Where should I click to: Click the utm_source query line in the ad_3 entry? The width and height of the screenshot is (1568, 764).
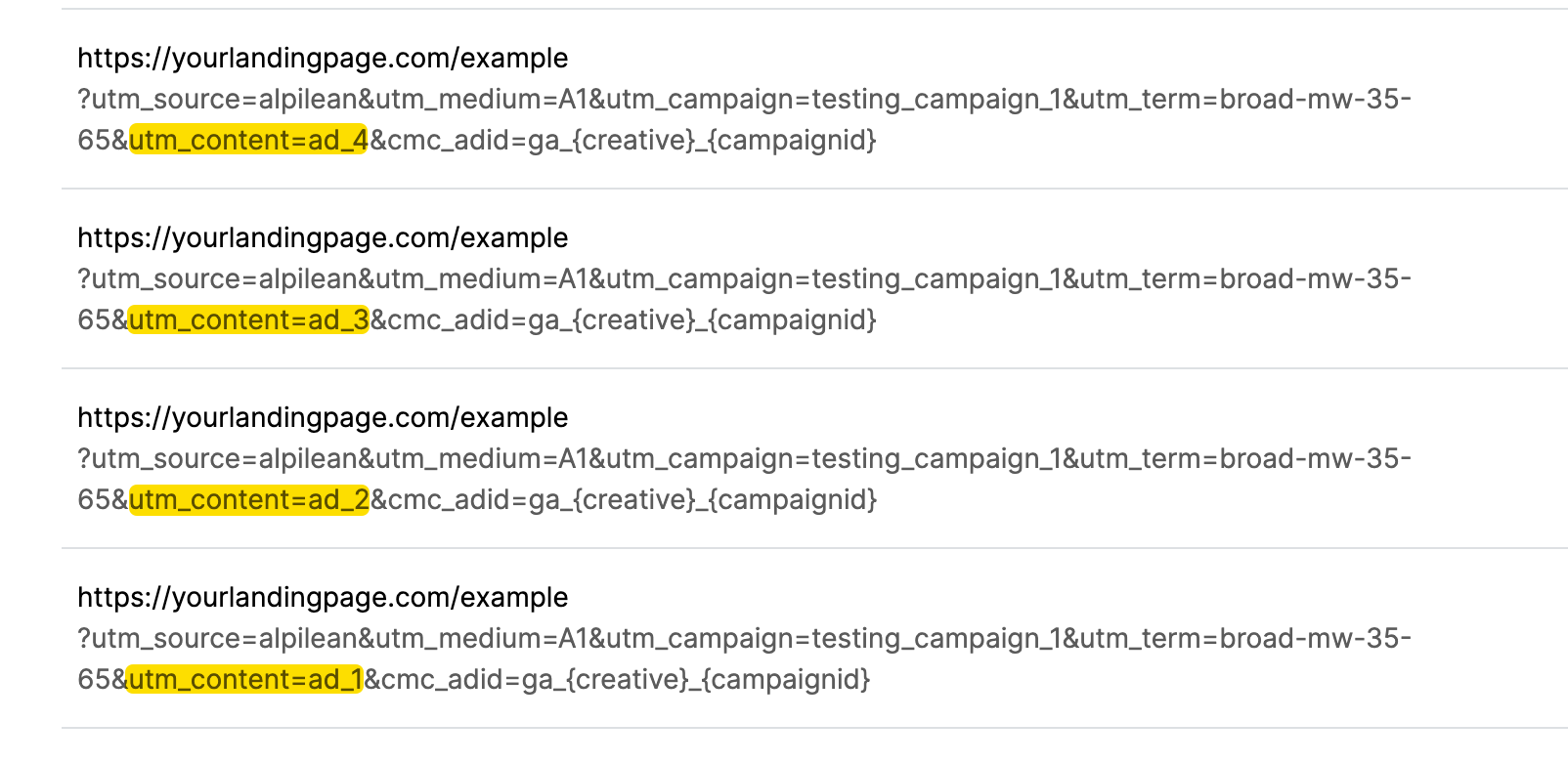click(x=744, y=279)
